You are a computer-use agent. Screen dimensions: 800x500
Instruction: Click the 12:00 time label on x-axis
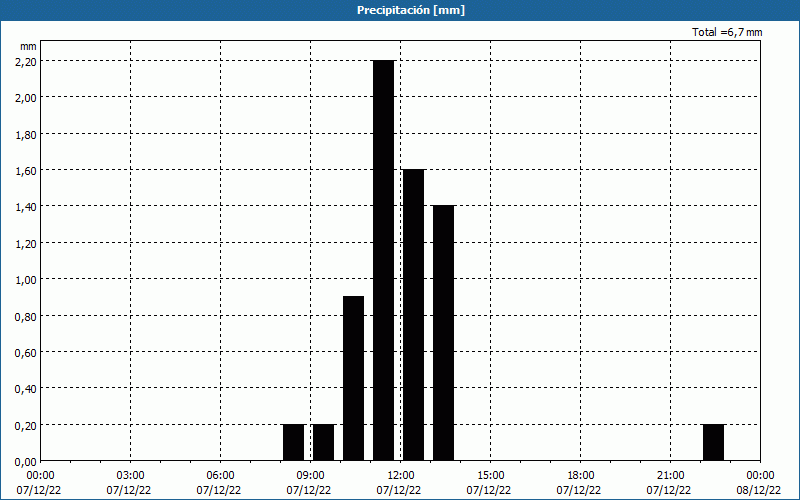tap(401, 476)
